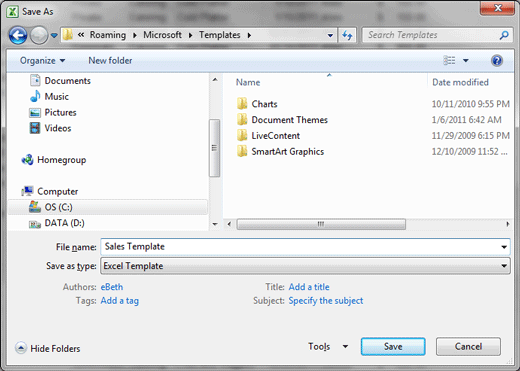Expand the arrow after Templates breadcrumb

pos(249,35)
